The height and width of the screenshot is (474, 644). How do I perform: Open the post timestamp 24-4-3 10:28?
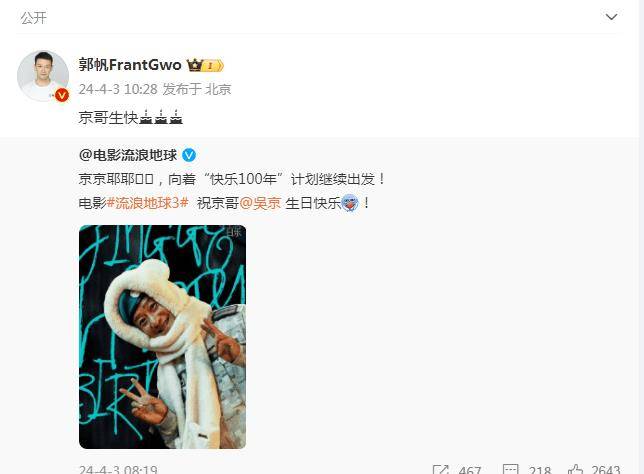118,89
